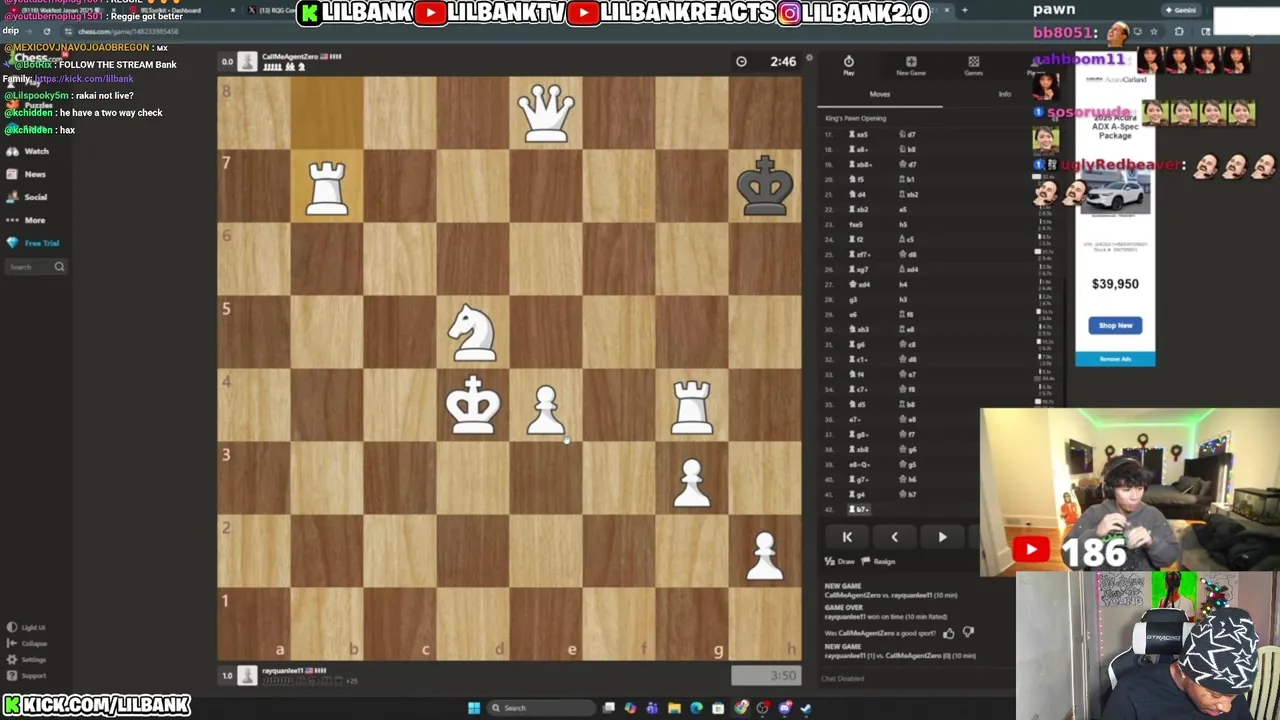Open News in the chess.com sidebar

click(27, 174)
